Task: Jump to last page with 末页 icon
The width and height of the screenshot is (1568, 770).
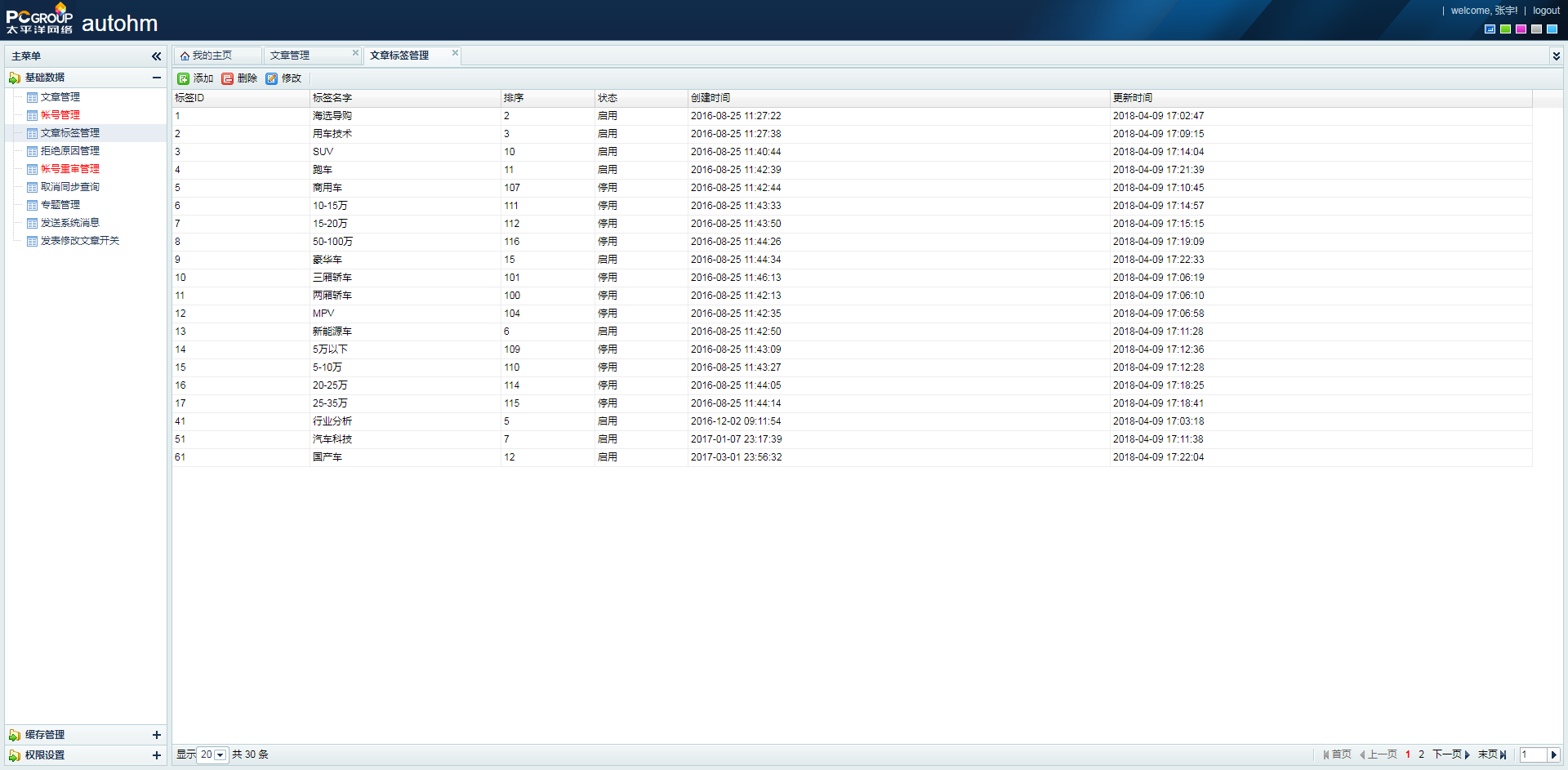Action: [x=1503, y=755]
